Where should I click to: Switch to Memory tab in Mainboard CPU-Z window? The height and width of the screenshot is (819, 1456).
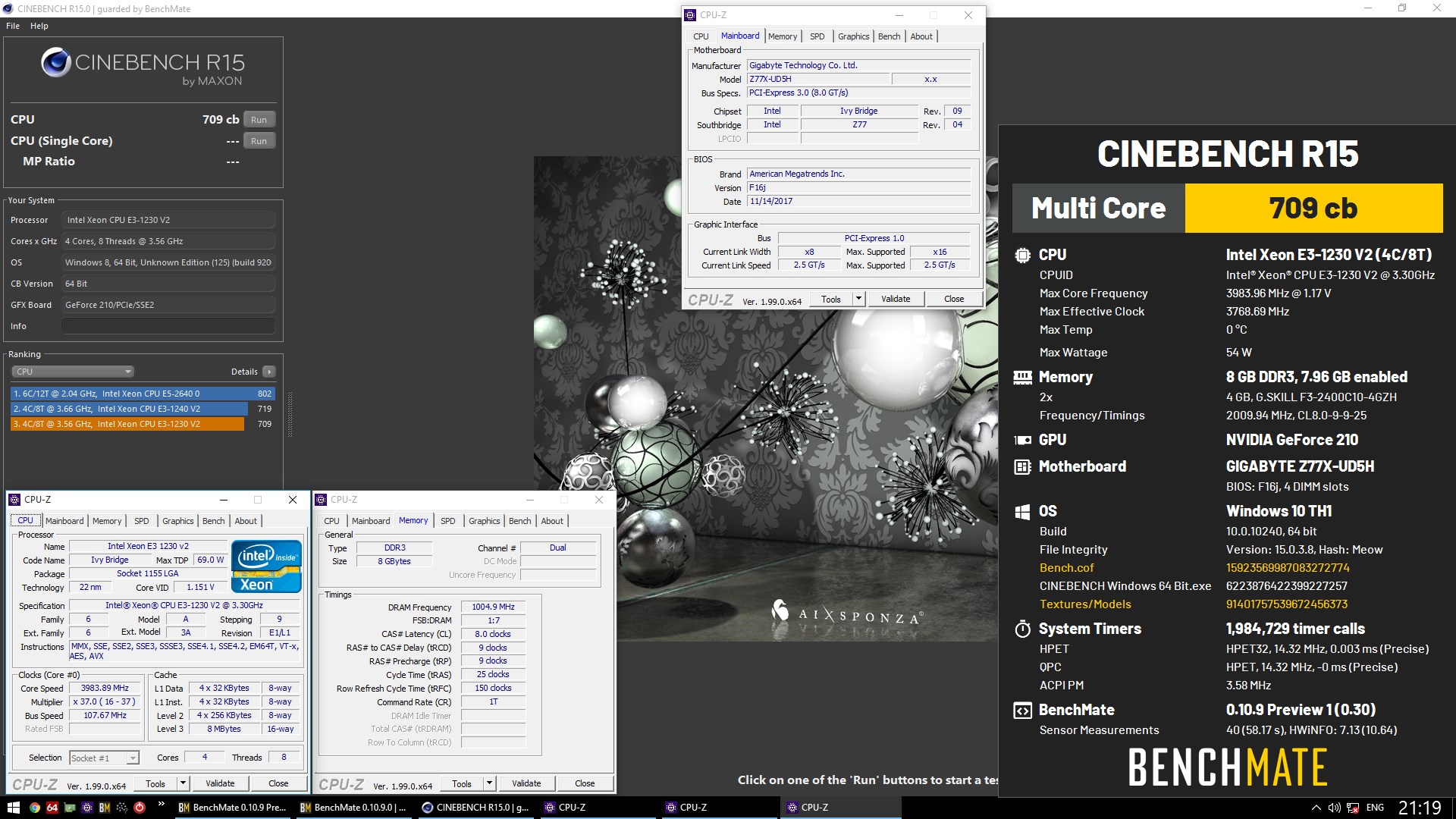(783, 36)
